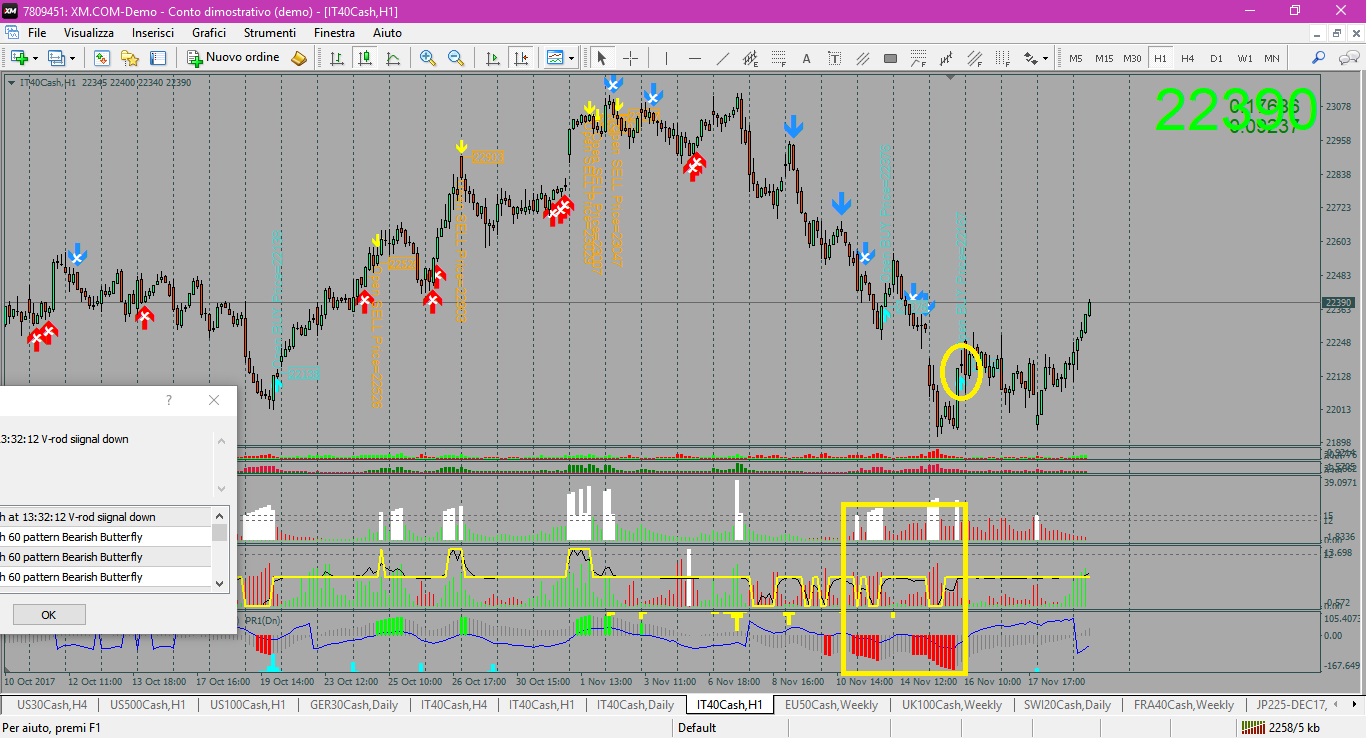Image resolution: width=1366 pixels, height=738 pixels.
Task: Expand the IT40Cash,H1 chart header triangle
Action: 11,82
